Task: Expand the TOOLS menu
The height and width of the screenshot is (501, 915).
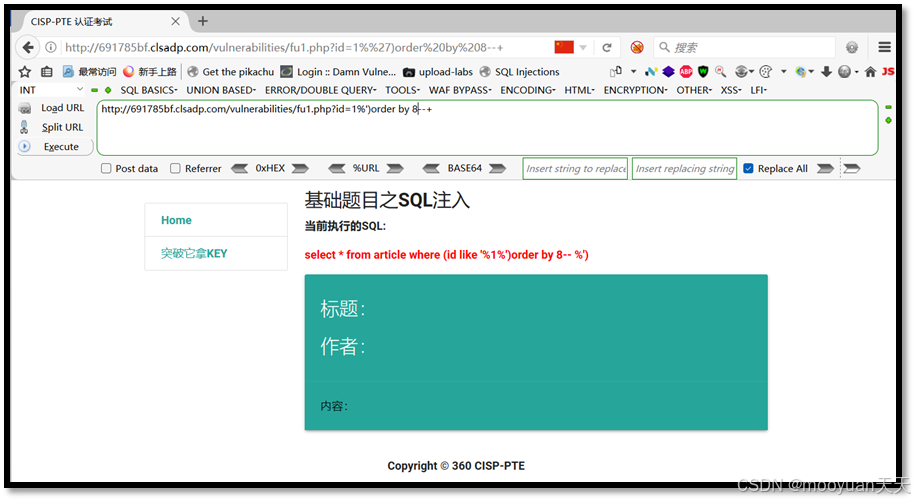Action: click(x=403, y=90)
